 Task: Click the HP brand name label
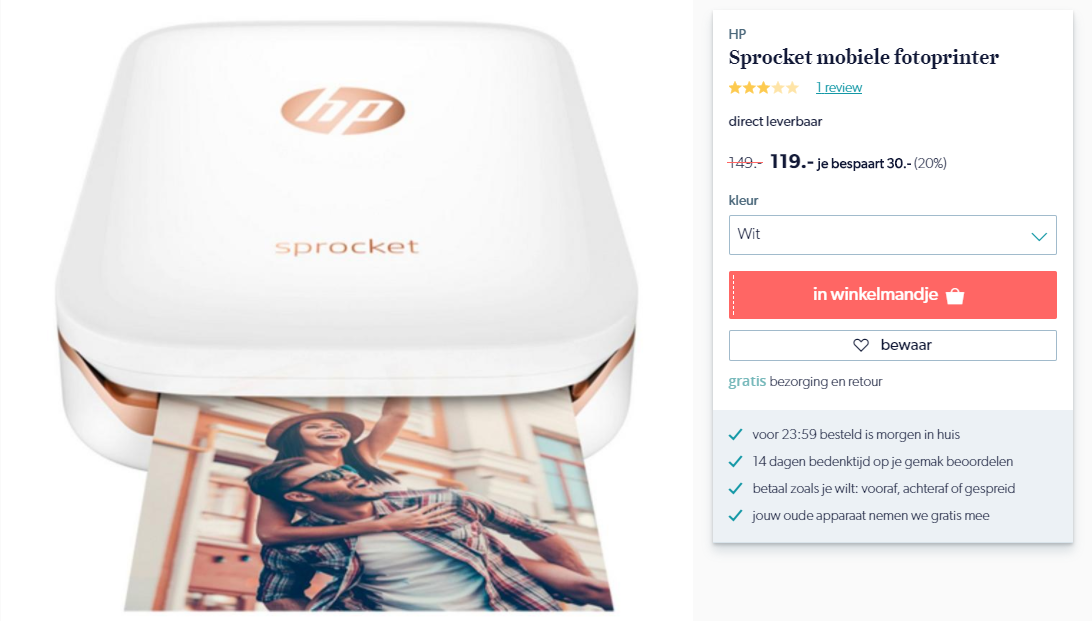click(x=738, y=34)
